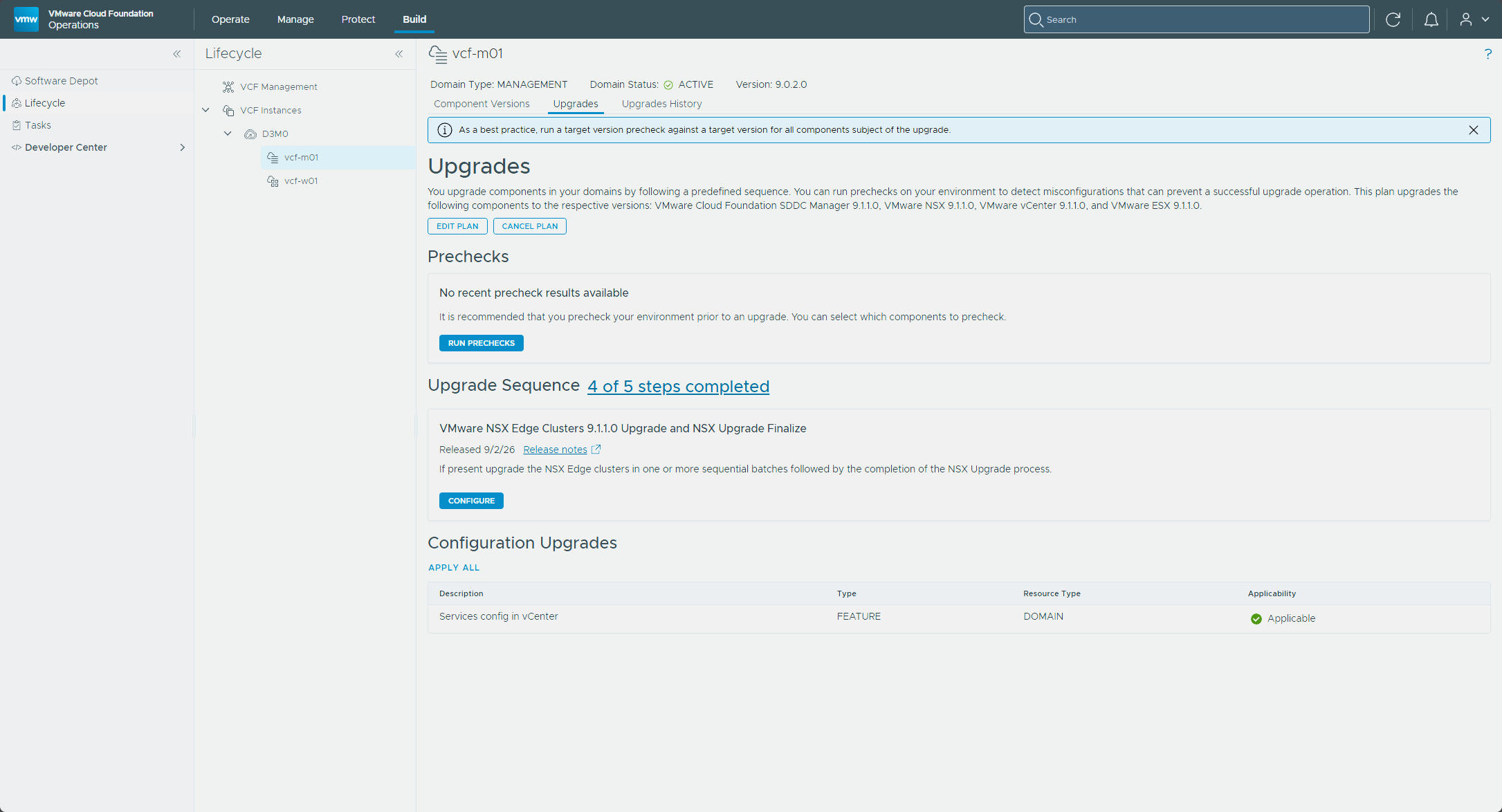Open the Operate menu
Viewport: 1502px width, 812px height.
click(230, 19)
